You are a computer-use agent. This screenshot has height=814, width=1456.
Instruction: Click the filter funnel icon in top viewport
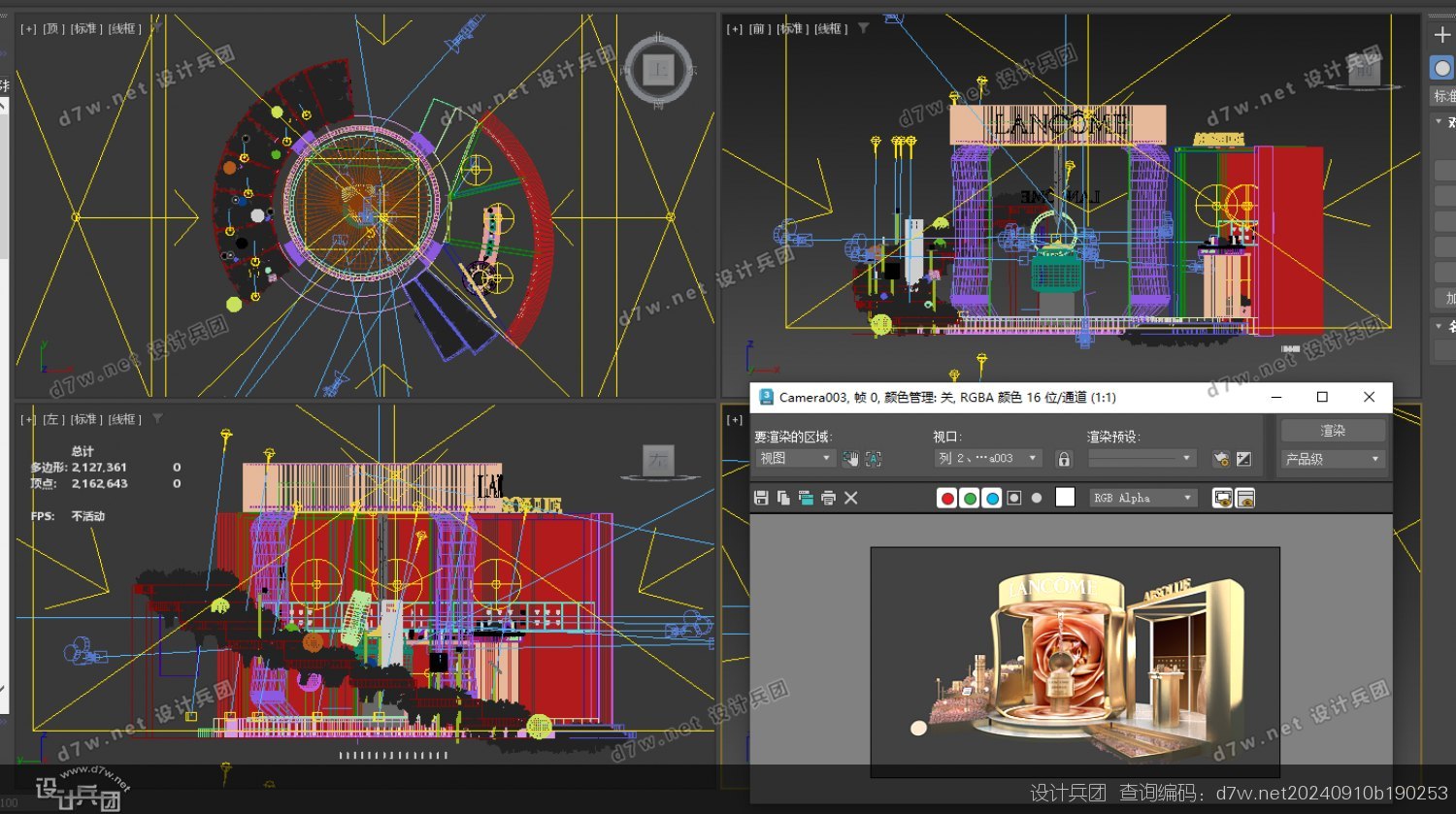[156, 28]
